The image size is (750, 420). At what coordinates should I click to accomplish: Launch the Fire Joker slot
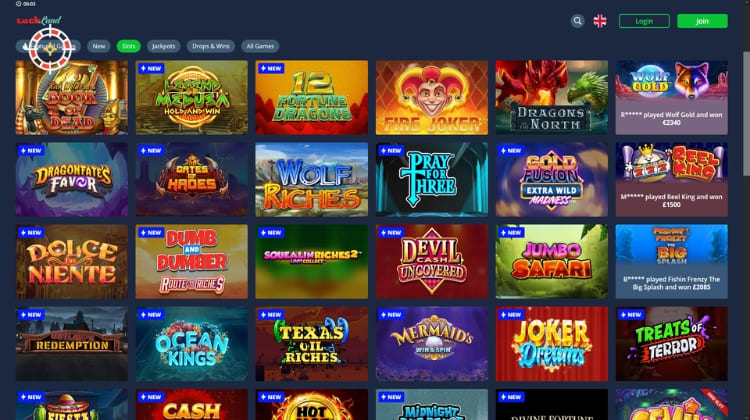431,97
